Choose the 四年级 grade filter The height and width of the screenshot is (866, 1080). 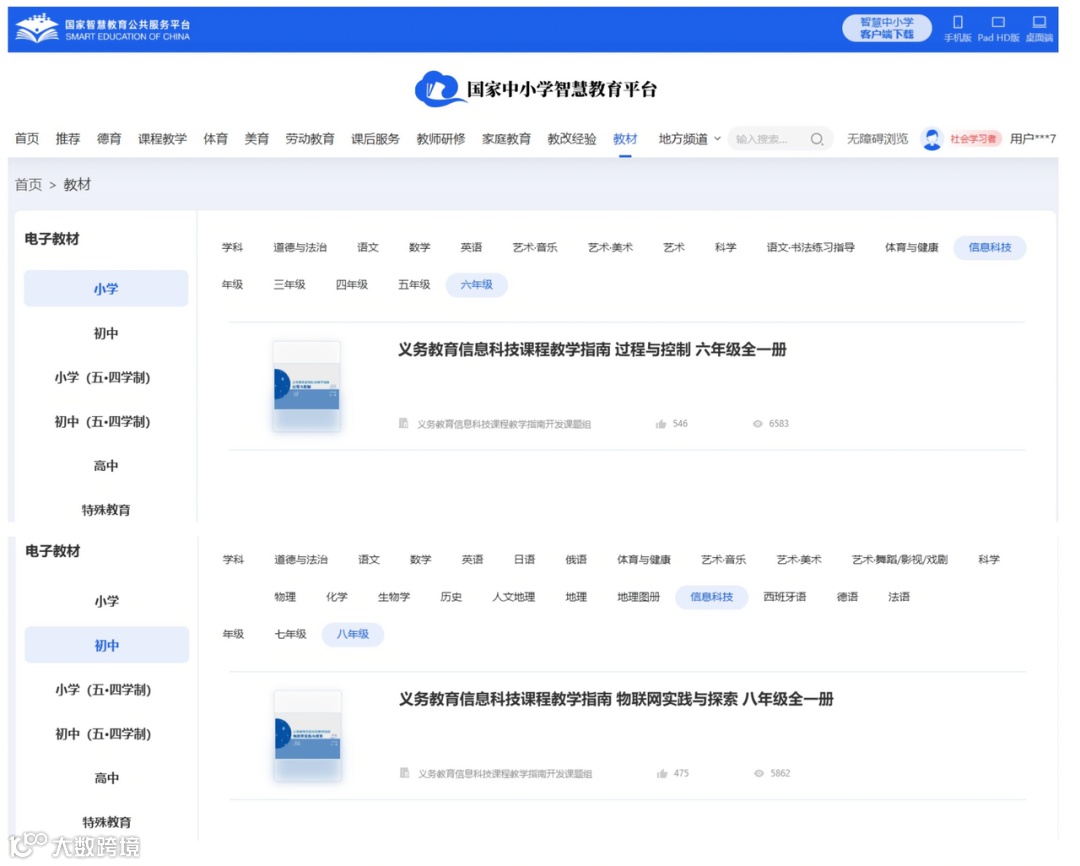click(351, 285)
